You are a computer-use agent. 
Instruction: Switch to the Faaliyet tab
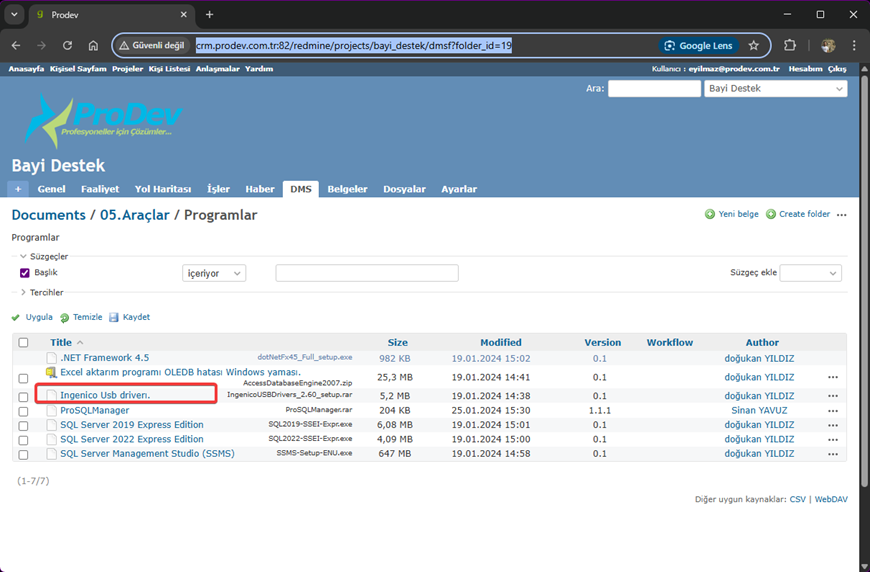coord(100,189)
